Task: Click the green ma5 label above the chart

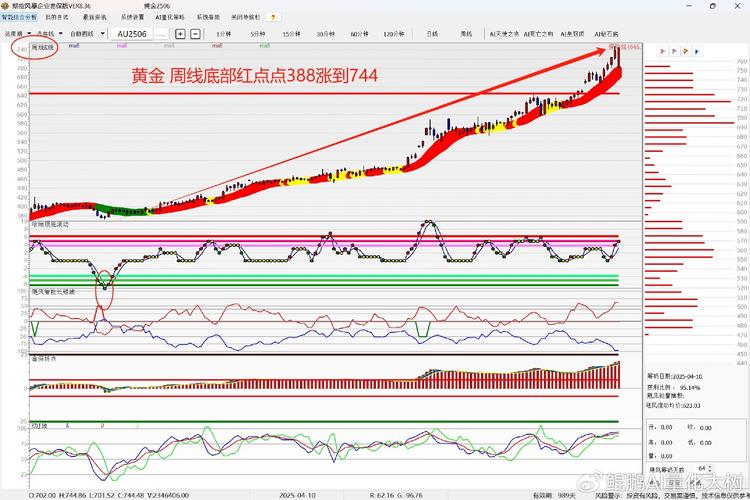Action: pos(265,46)
